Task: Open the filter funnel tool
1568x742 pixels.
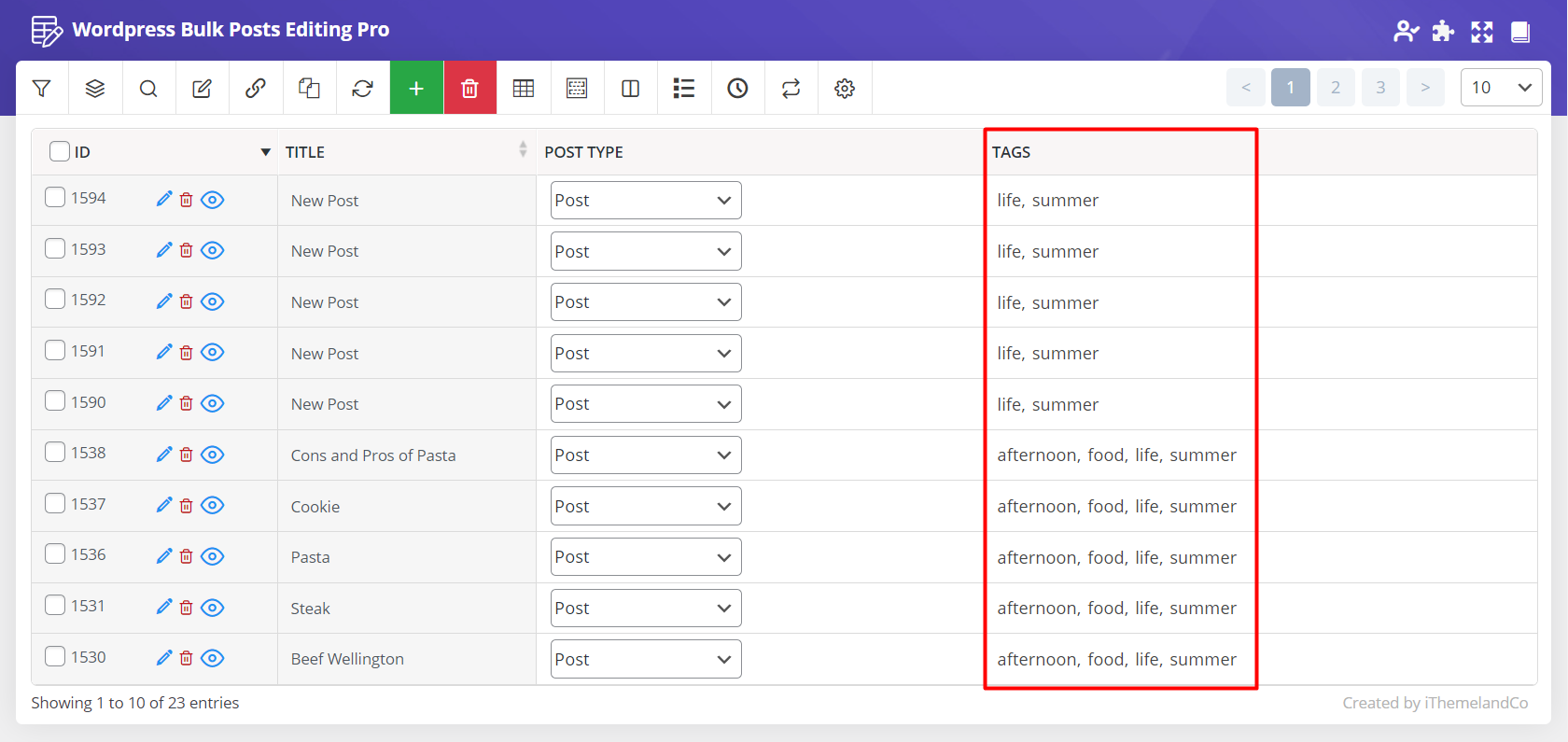Action: coord(41,88)
